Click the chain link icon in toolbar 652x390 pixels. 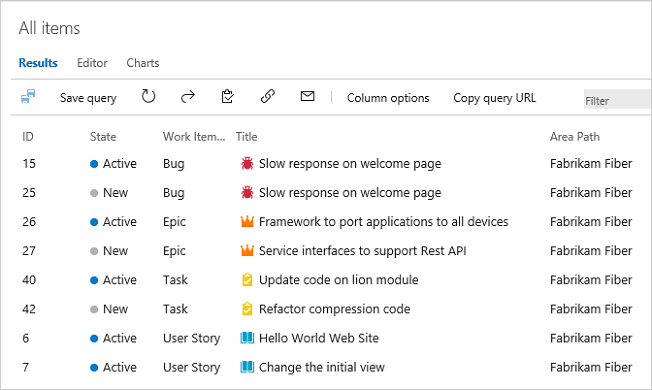[x=267, y=96]
